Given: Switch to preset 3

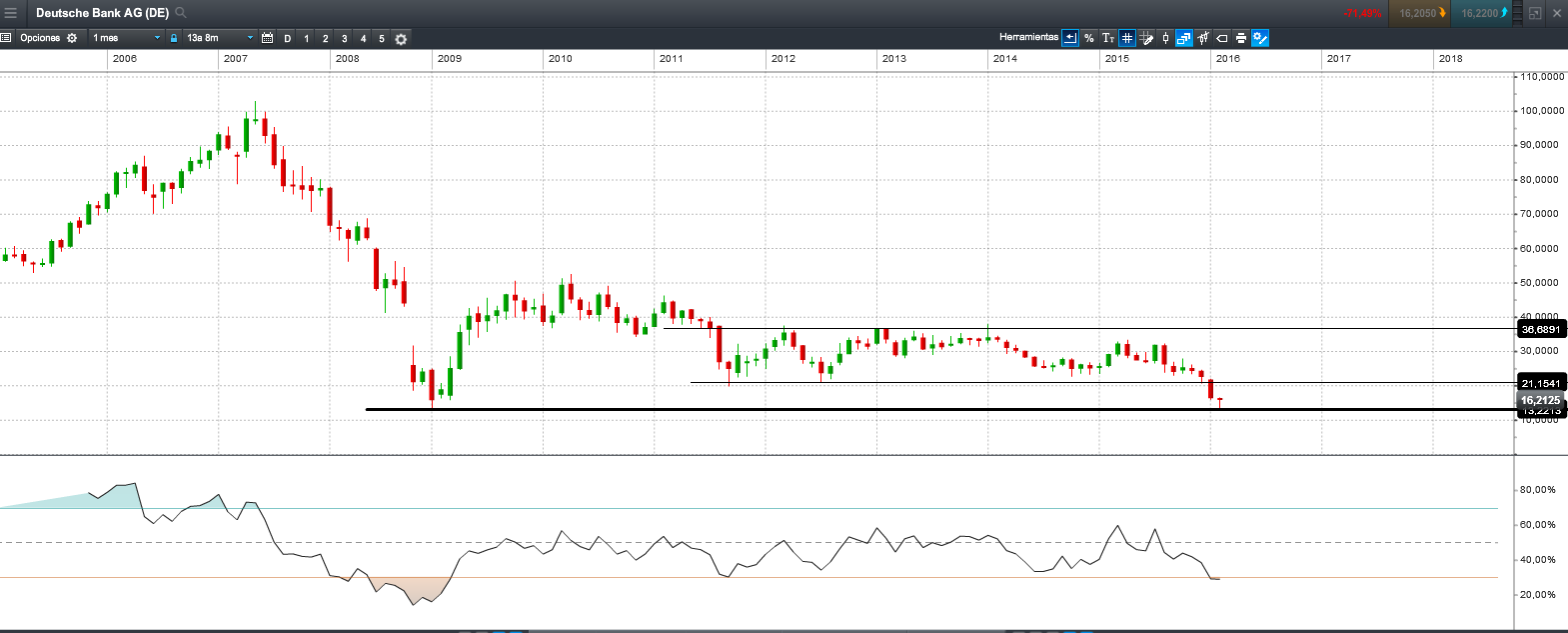Looking at the screenshot, I should [344, 38].
